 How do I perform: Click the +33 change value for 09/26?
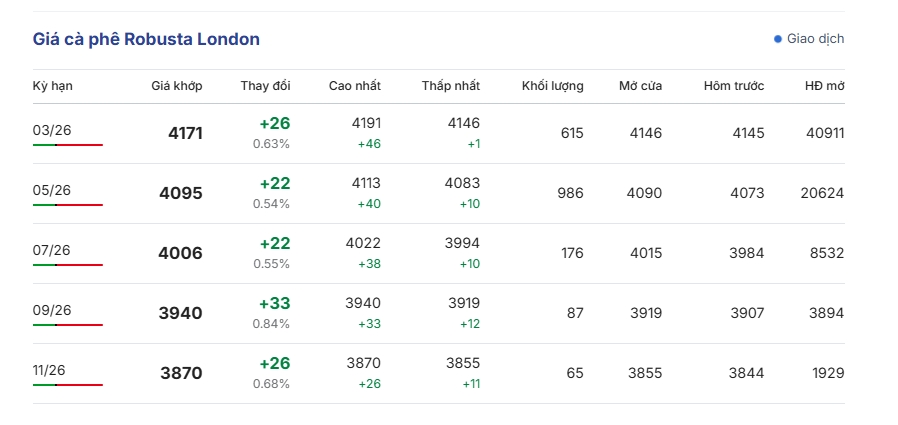tap(274, 303)
